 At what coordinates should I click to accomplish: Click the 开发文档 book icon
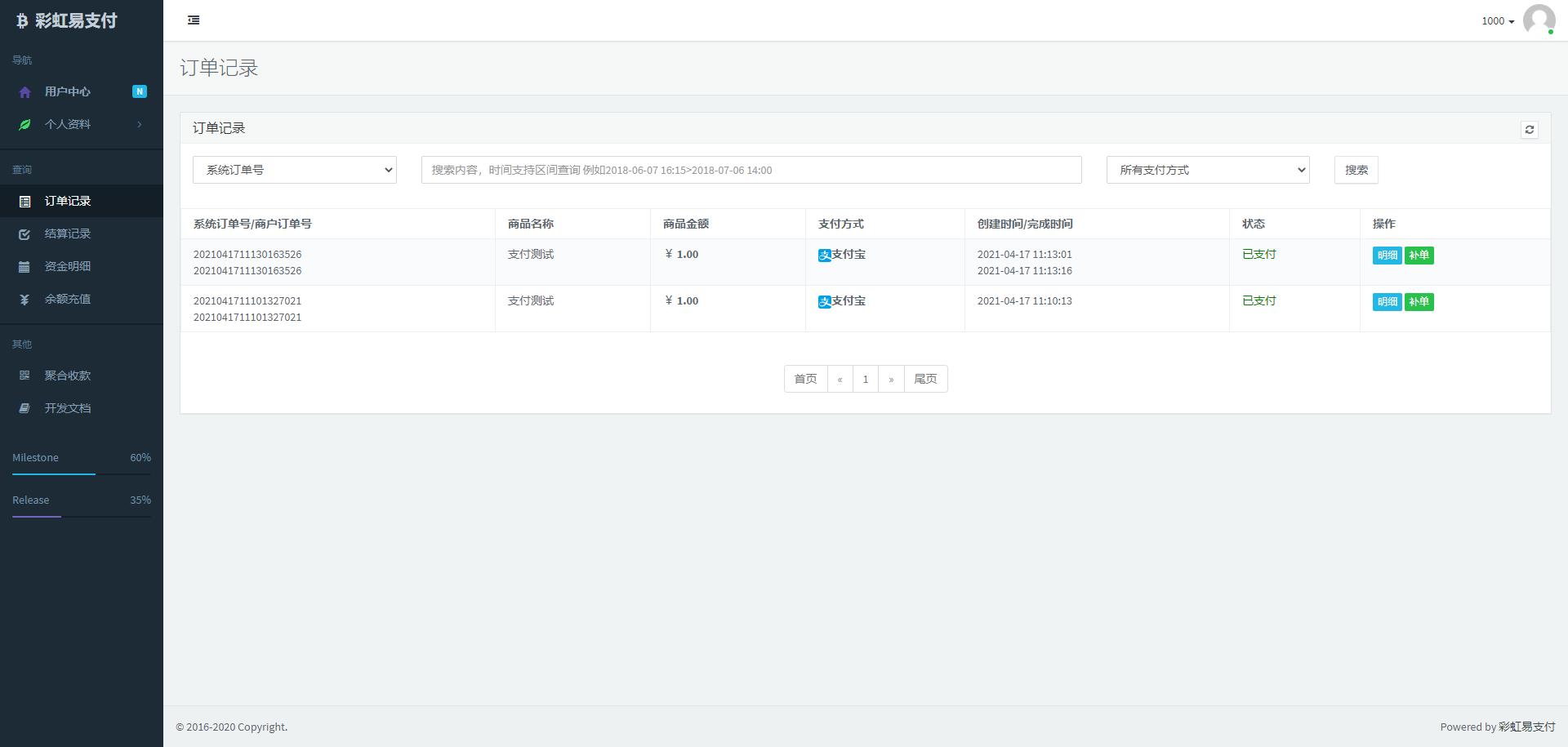[24, 408]
